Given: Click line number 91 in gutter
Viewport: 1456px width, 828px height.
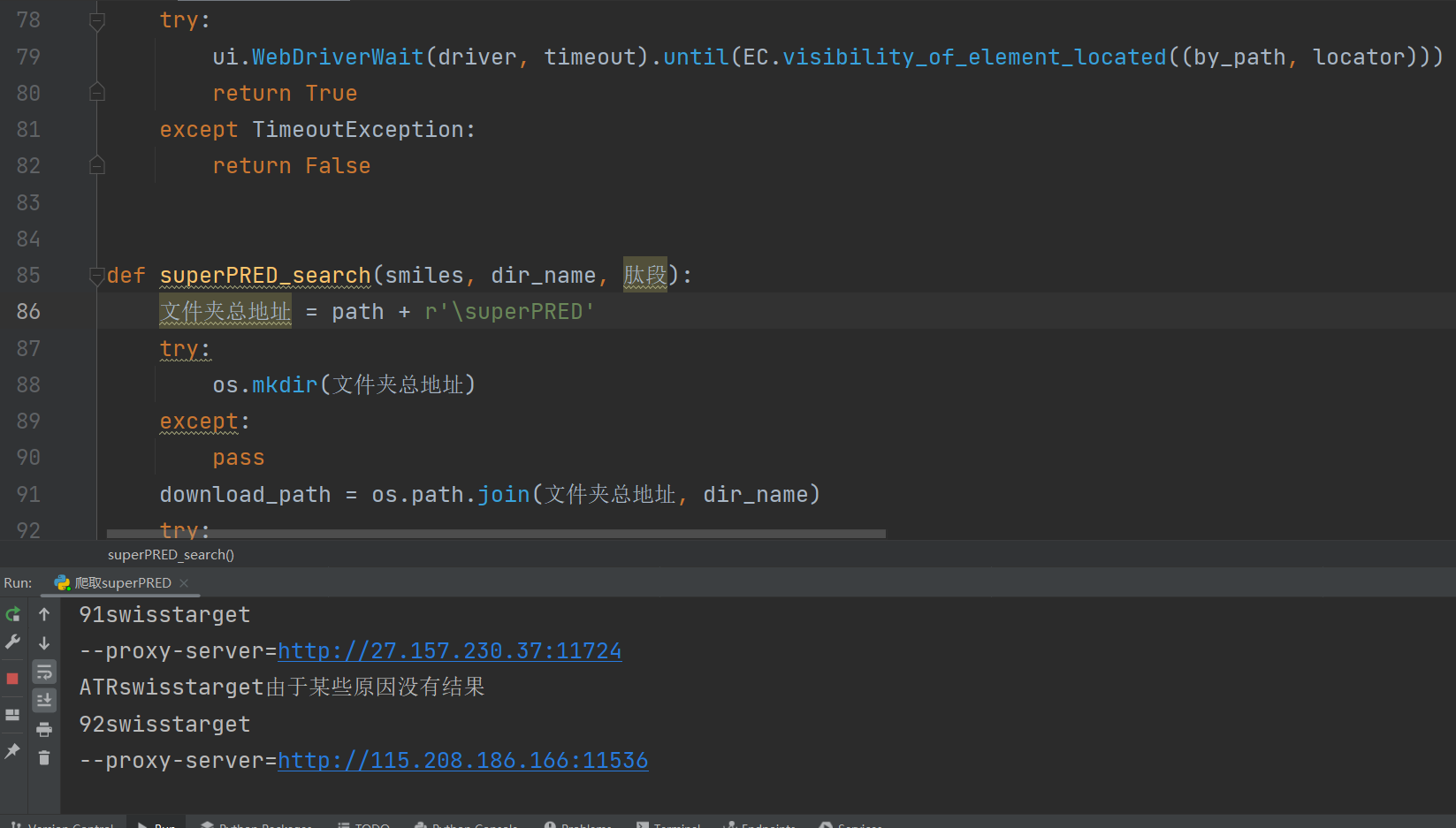Looking at the screenshot, I should point(28,495).
